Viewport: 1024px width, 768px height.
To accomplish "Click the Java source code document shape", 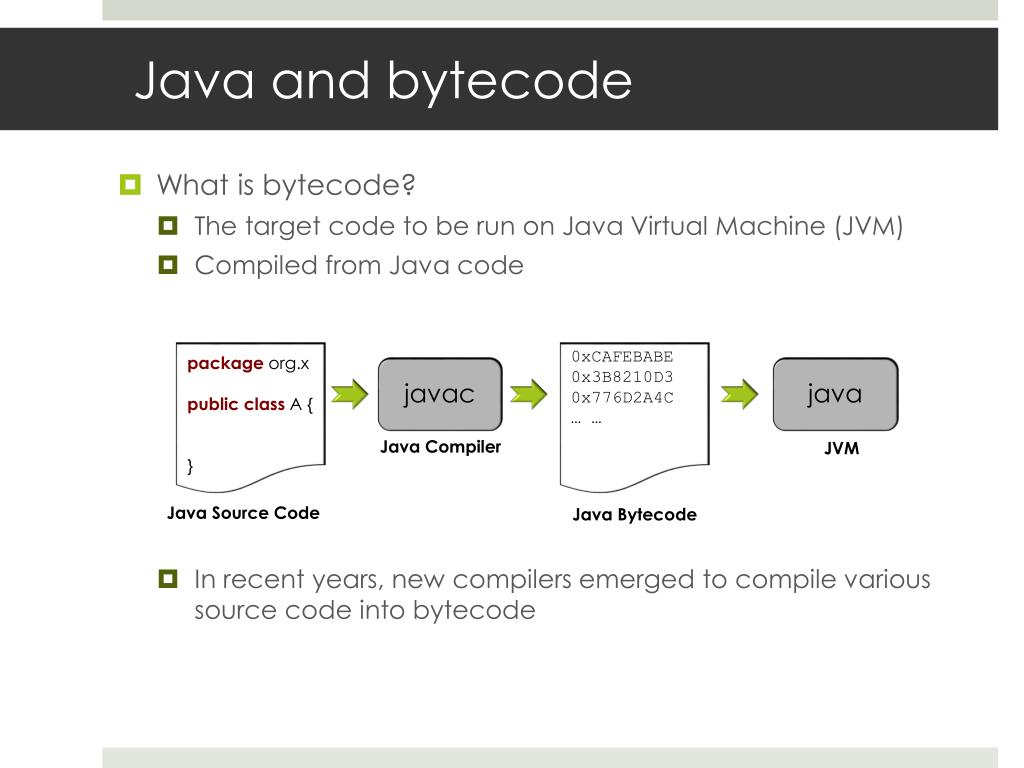I will [x=251, y=417].
